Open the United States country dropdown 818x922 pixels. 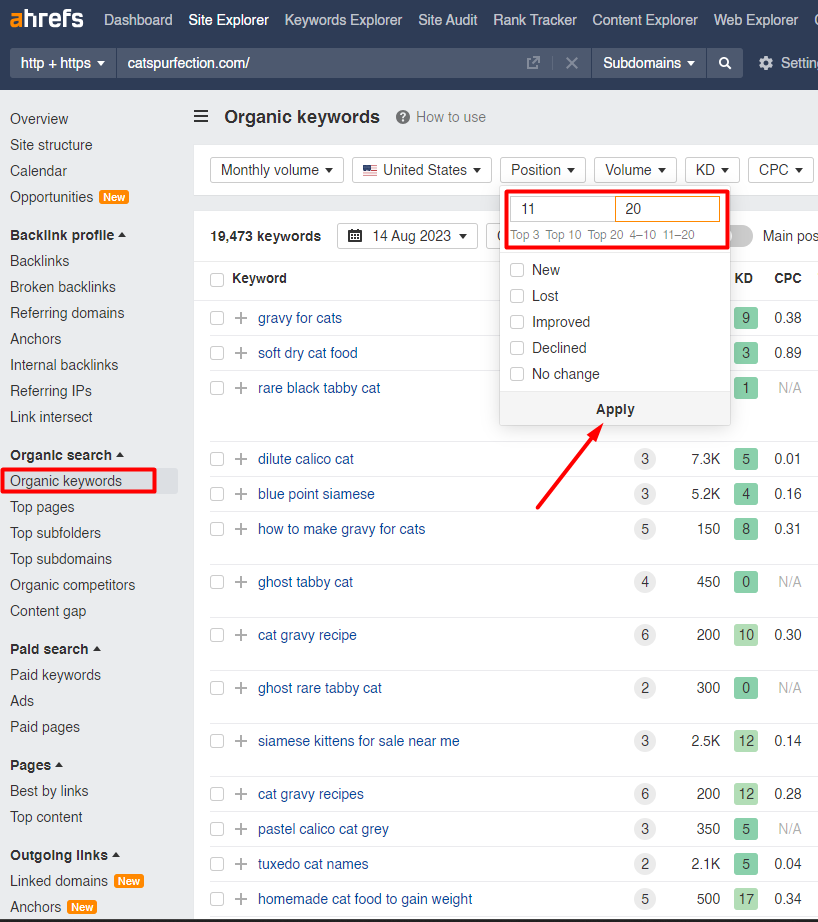click(422, 170)
